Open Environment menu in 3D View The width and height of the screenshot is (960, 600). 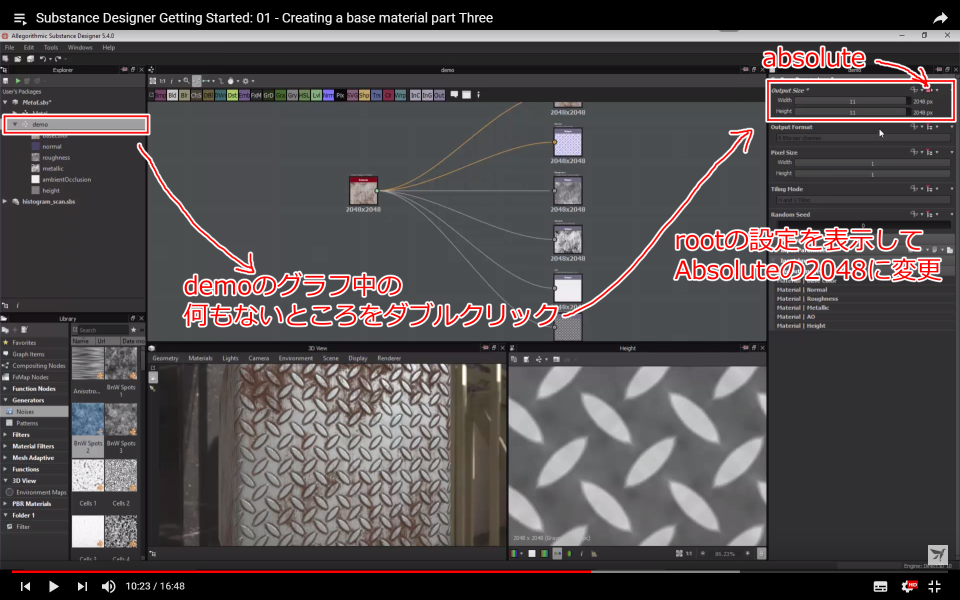[296, 358]
